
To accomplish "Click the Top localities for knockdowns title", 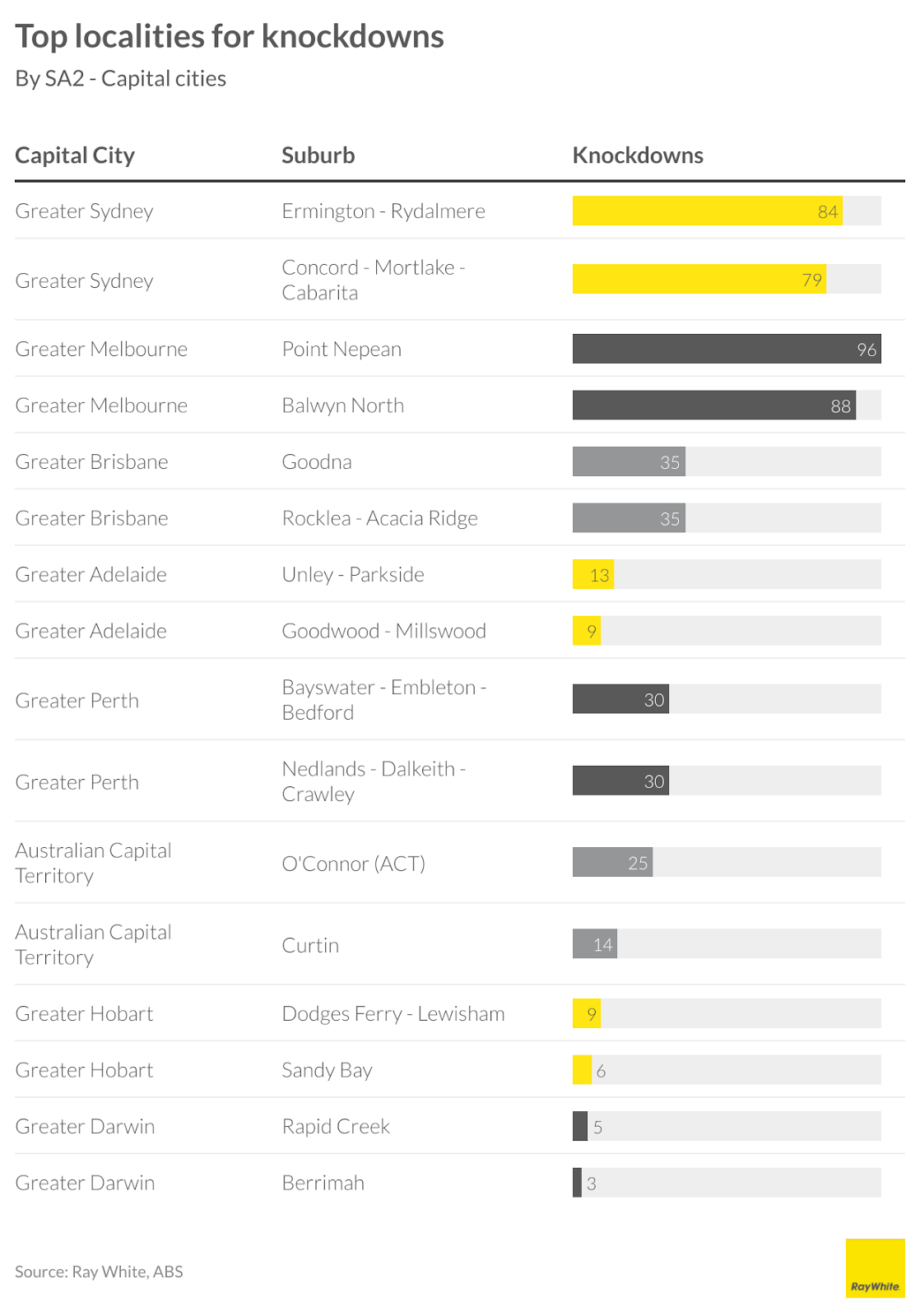I will coord(230,36).
